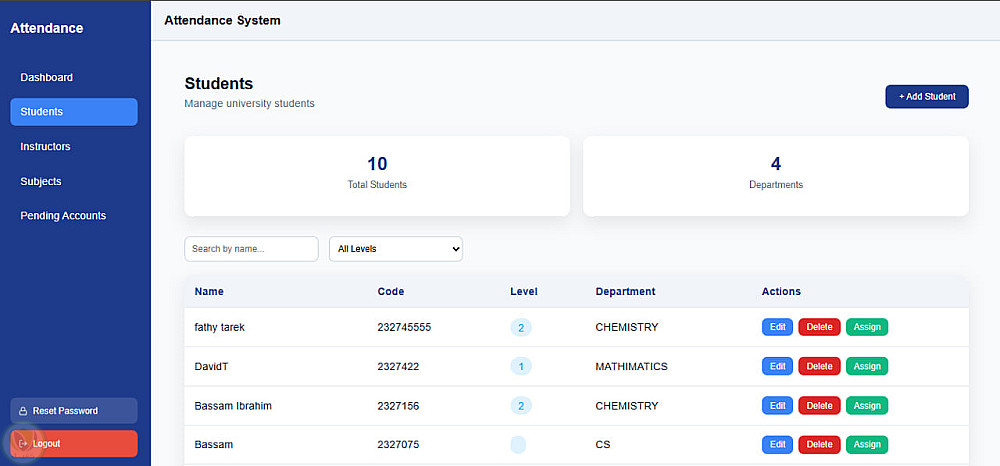Click the Search by name field
Screen dimensions: 1000x466
tap(251, 249)
